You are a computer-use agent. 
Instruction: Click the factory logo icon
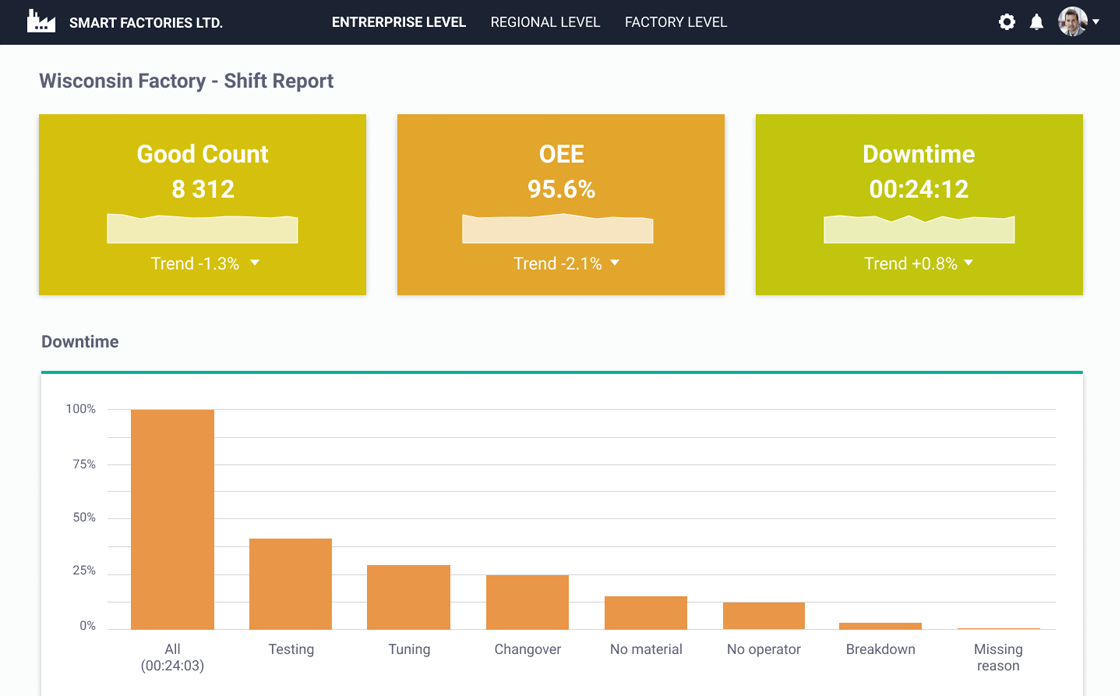[41, 22]
